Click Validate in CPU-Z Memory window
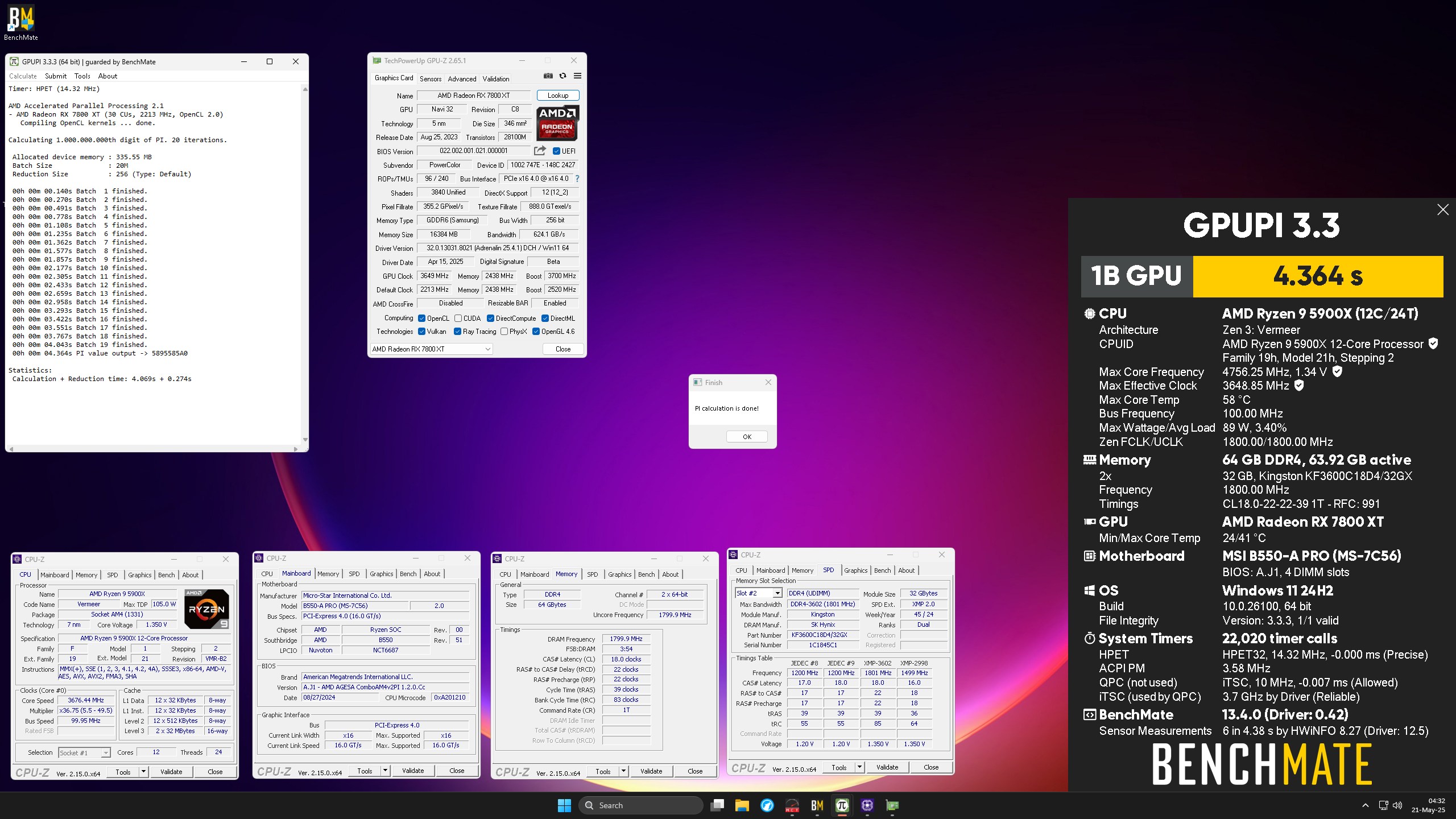Viewport: 1456px width, 819px height. 651,771
